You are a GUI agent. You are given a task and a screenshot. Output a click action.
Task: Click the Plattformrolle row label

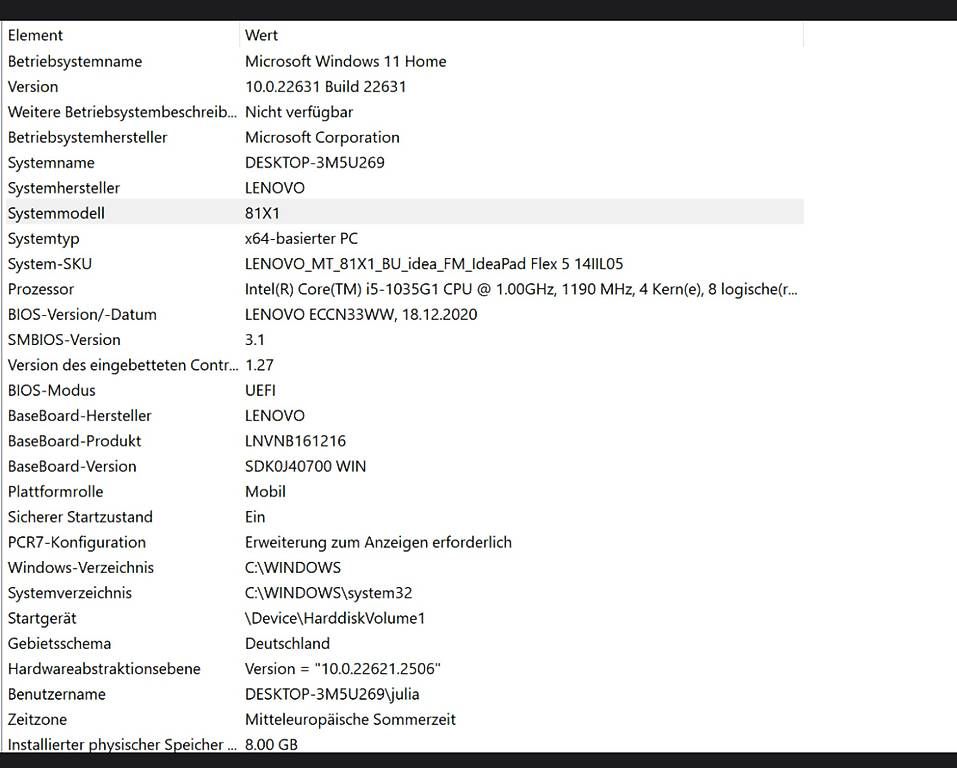[56, 492]
